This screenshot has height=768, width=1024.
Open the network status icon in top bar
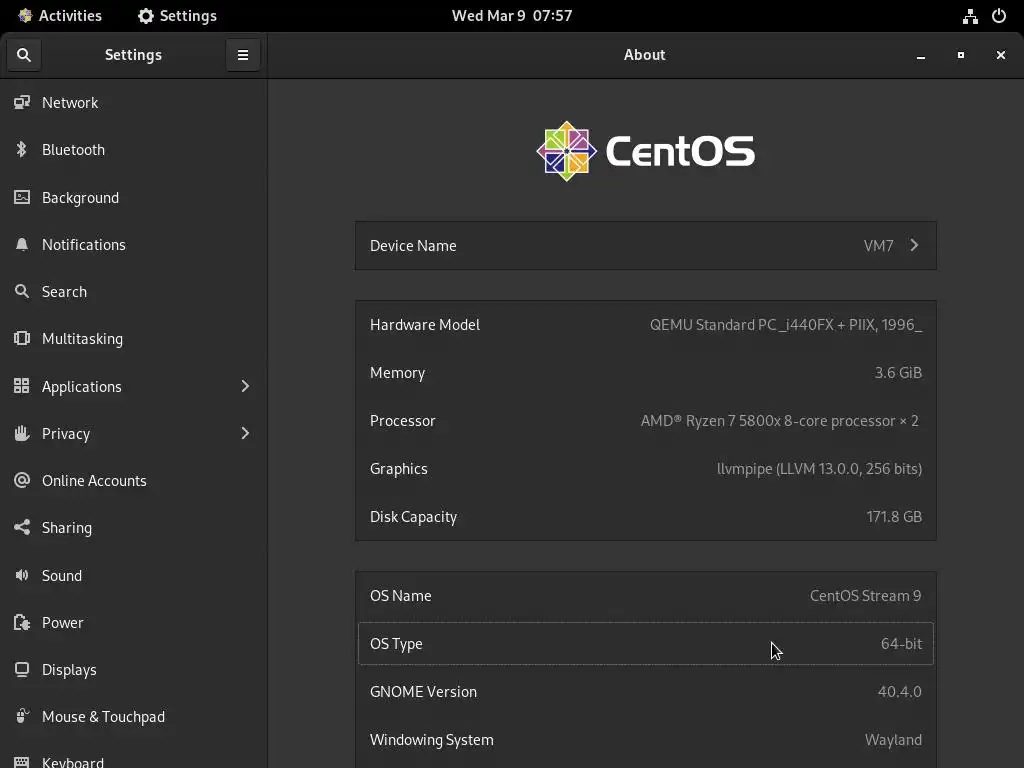(970, 16)
